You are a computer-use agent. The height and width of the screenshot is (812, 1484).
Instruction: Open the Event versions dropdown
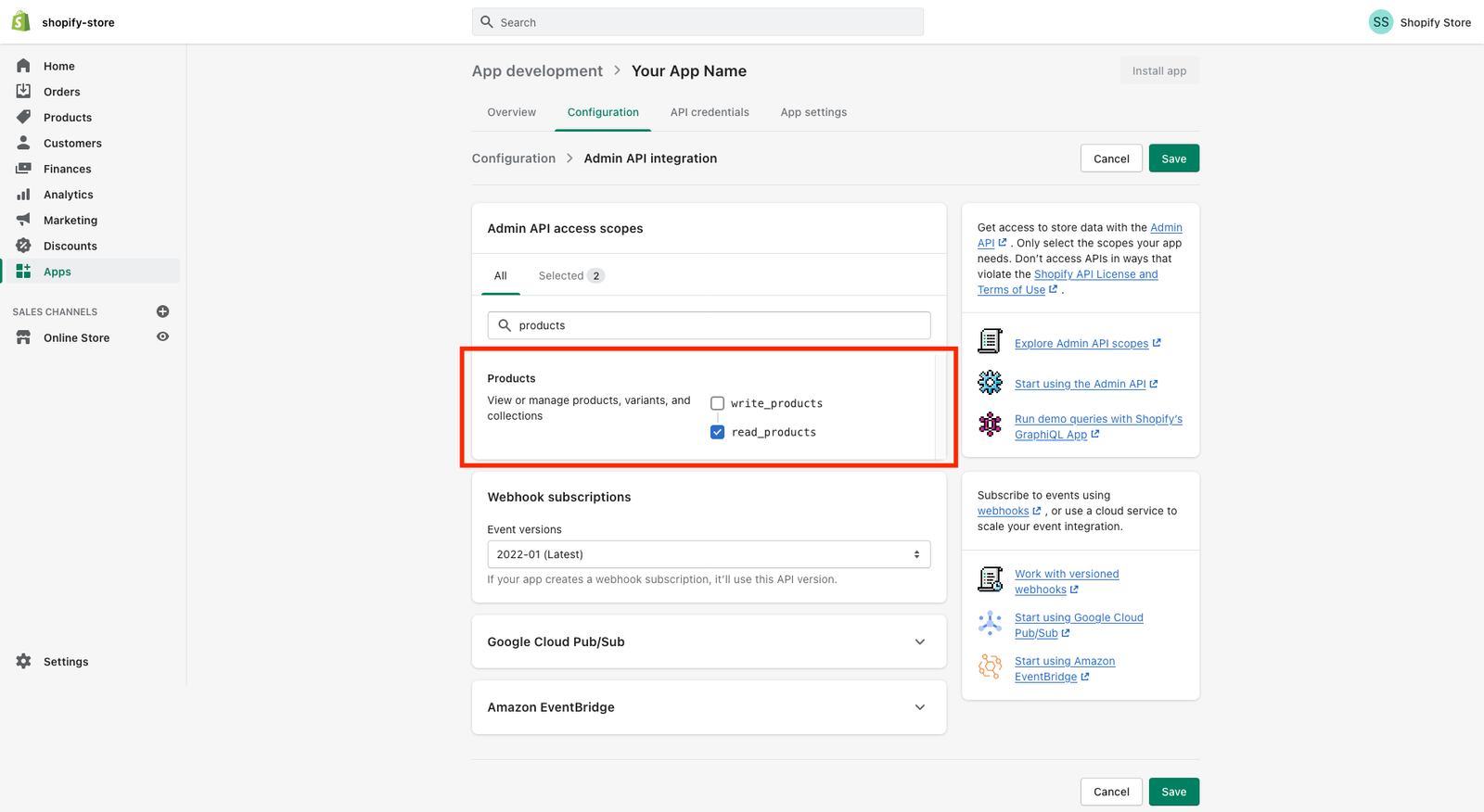(x=709, y=554)
